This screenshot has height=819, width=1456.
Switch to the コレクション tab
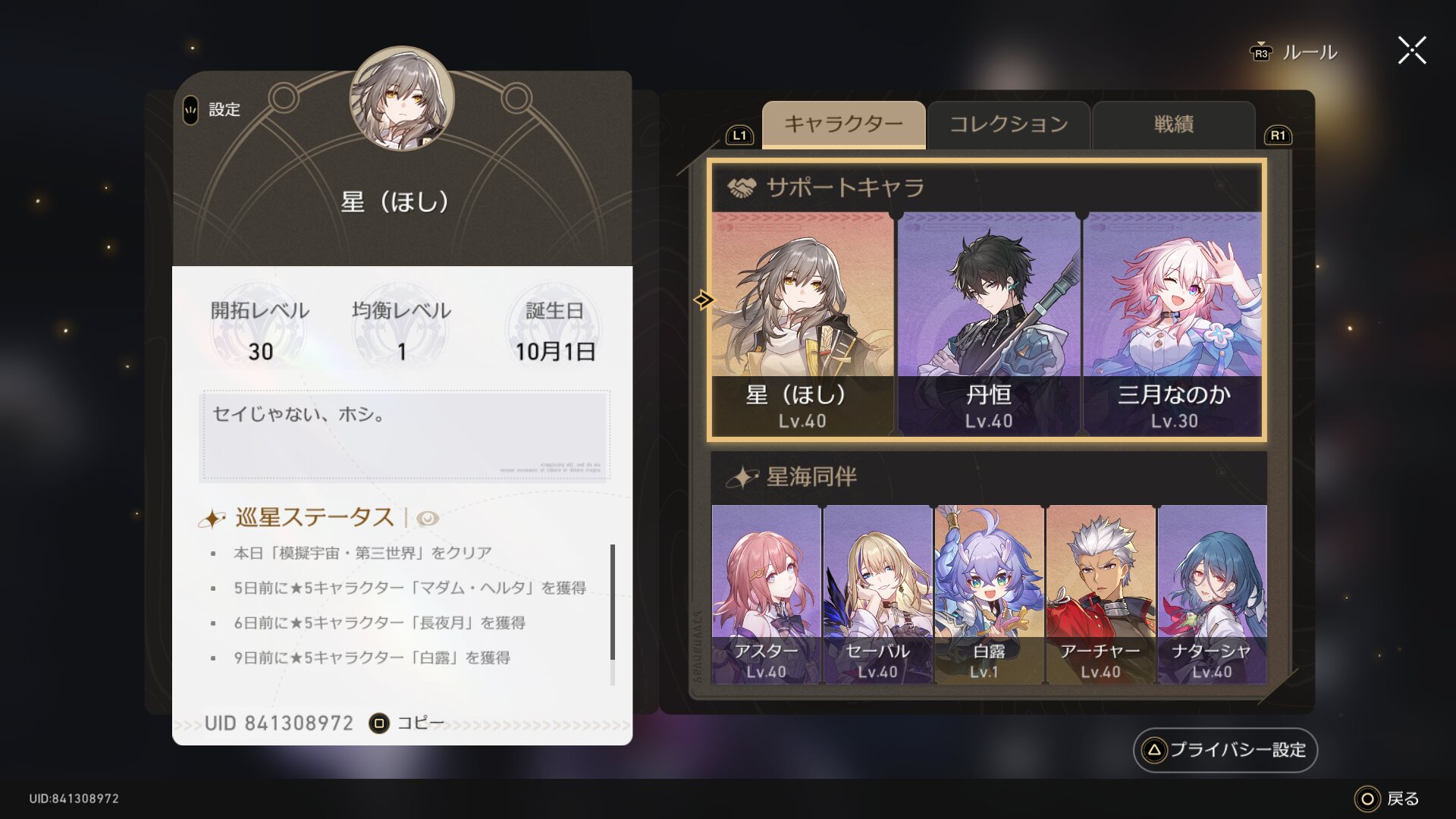(1009, 124)
